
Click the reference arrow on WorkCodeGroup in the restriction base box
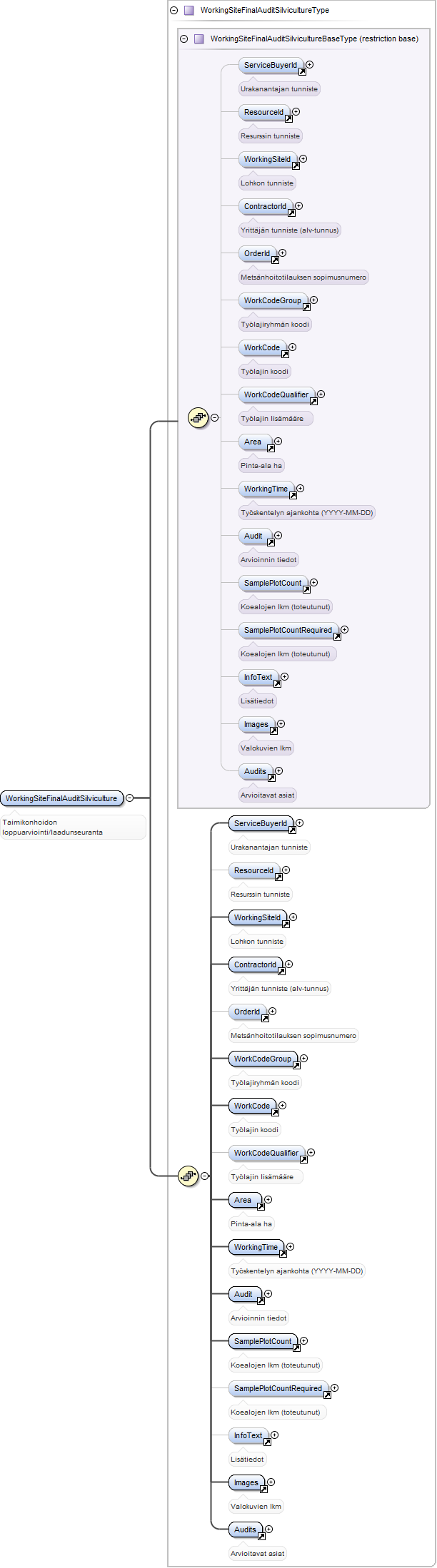point(306,307)
